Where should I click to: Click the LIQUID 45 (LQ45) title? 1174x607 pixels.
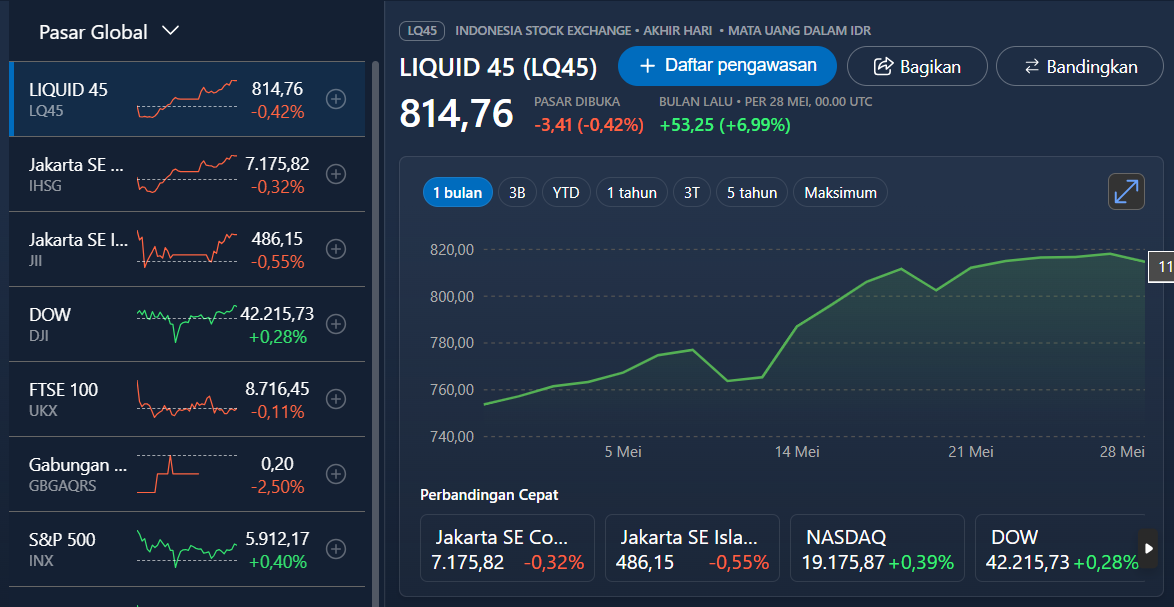499,67
